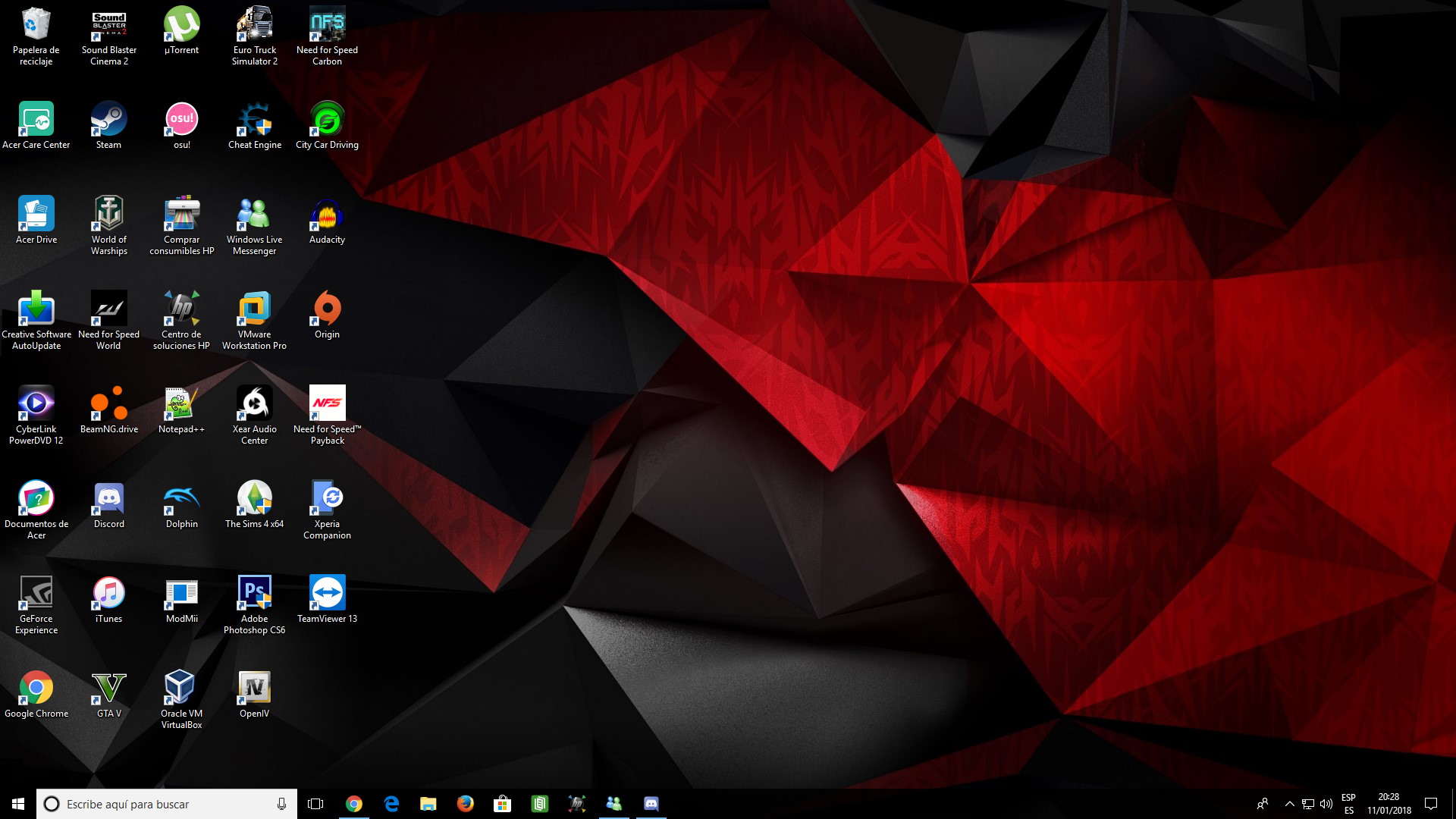Click the Origin launcher icon
The height and width of the screenshot is (819, 1456).
pyautogui.click(x=328, y=315)
